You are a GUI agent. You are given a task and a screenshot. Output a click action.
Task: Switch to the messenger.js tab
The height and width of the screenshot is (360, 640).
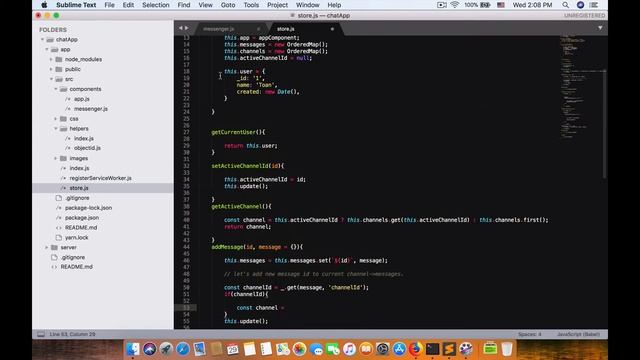click(x=219, y=29)
